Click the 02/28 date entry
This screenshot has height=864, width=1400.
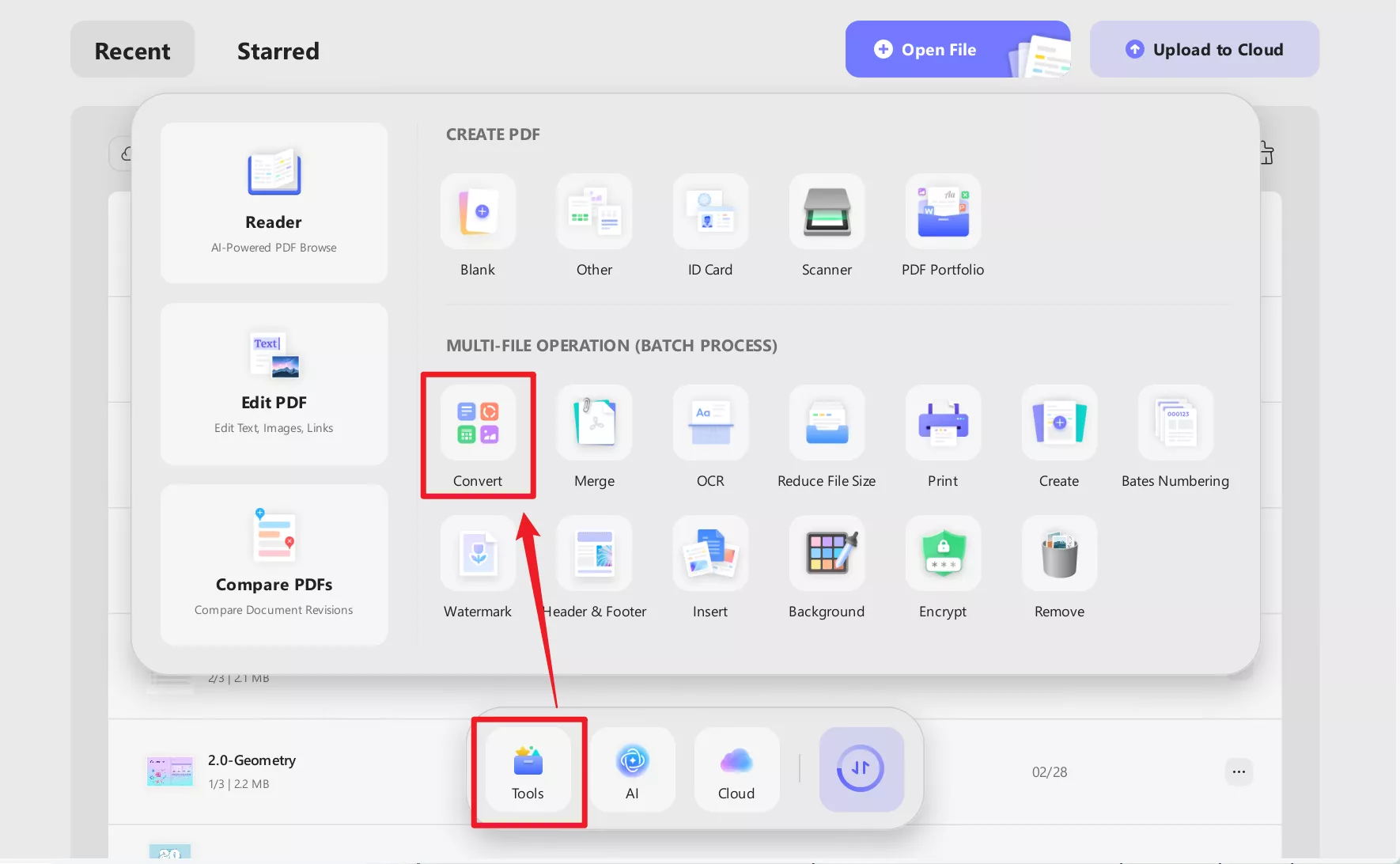coord(1050,772)
